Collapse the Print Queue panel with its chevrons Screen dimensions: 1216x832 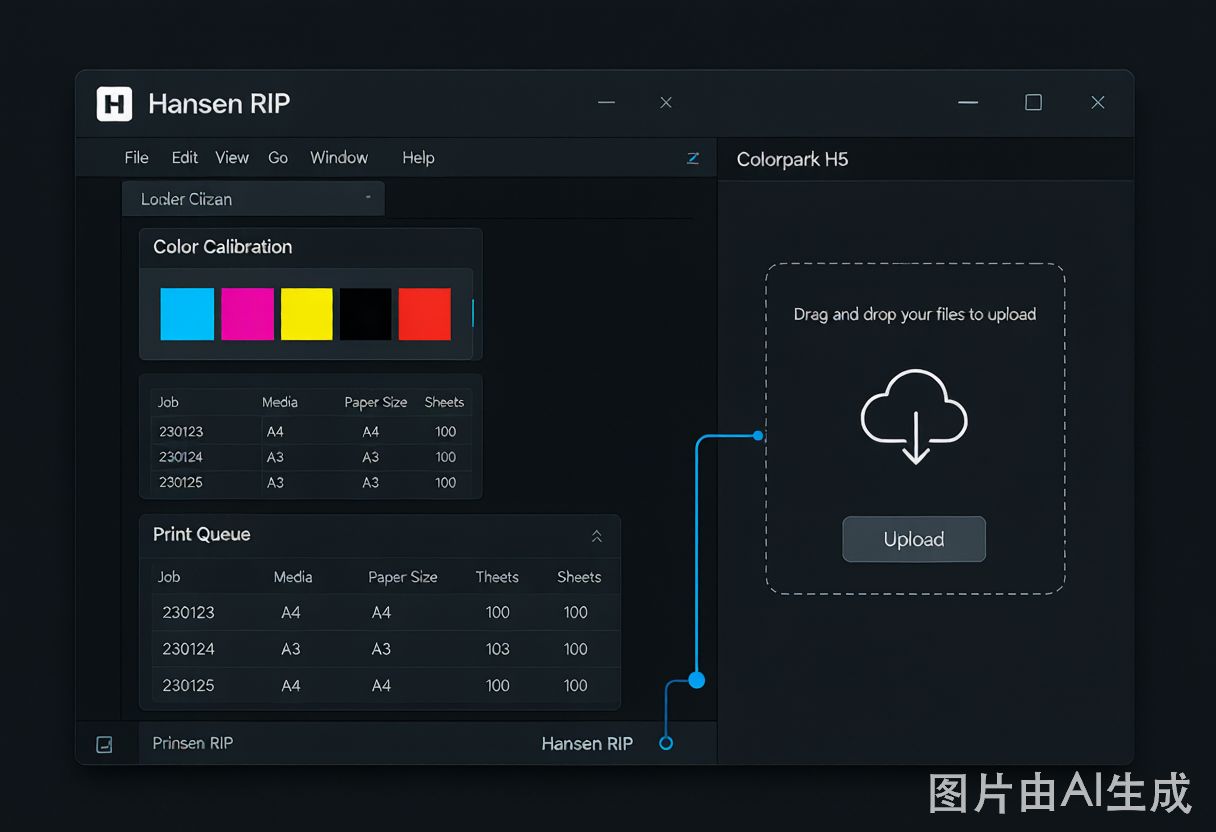[x=597, y=536]
